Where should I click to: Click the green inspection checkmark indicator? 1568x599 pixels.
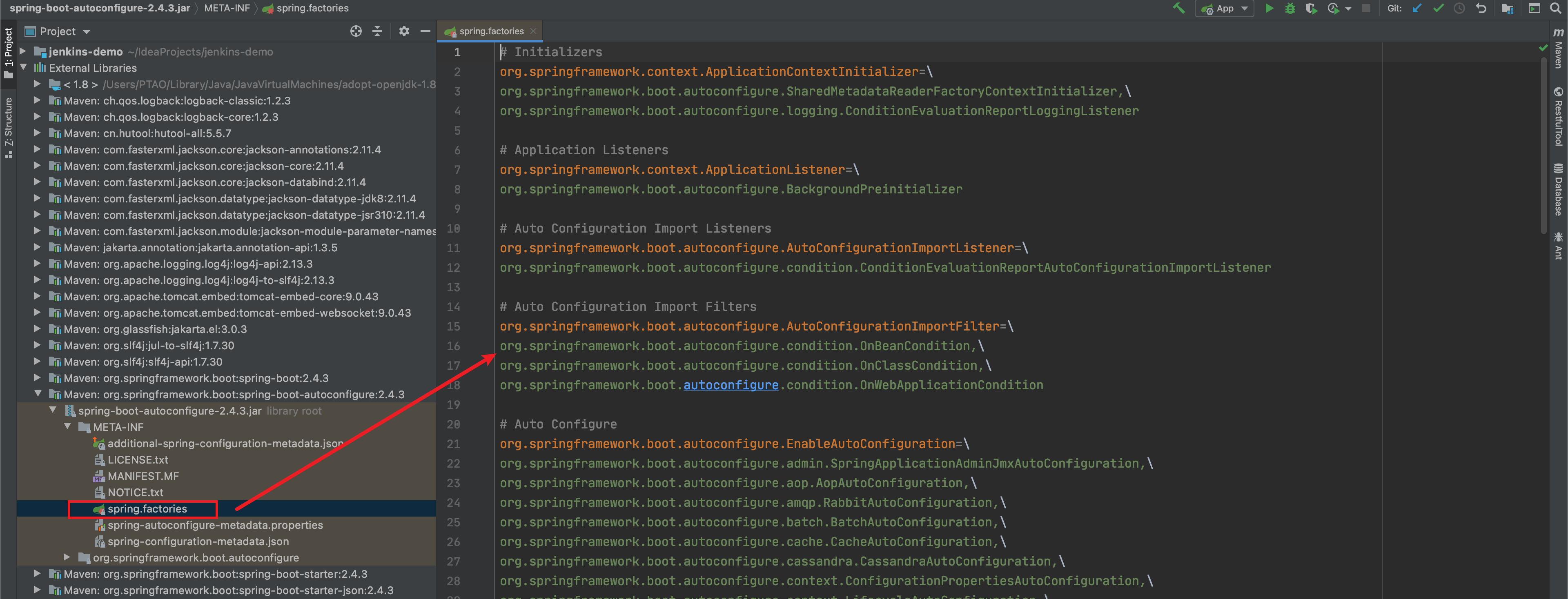click(x=1542, y=47)
